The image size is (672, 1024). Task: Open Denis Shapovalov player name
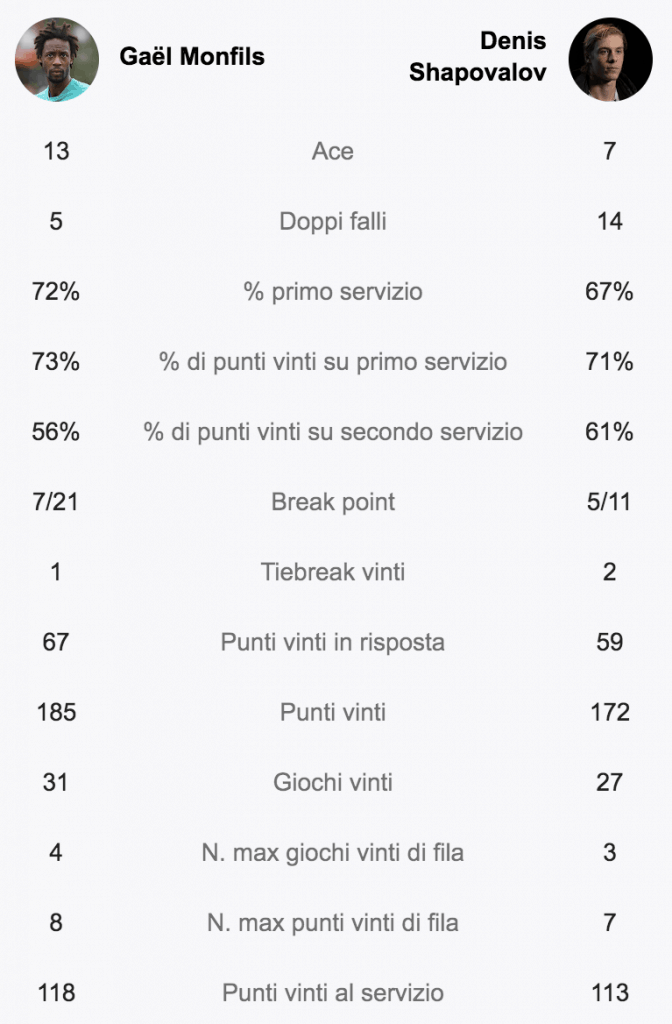coord(478,57)
